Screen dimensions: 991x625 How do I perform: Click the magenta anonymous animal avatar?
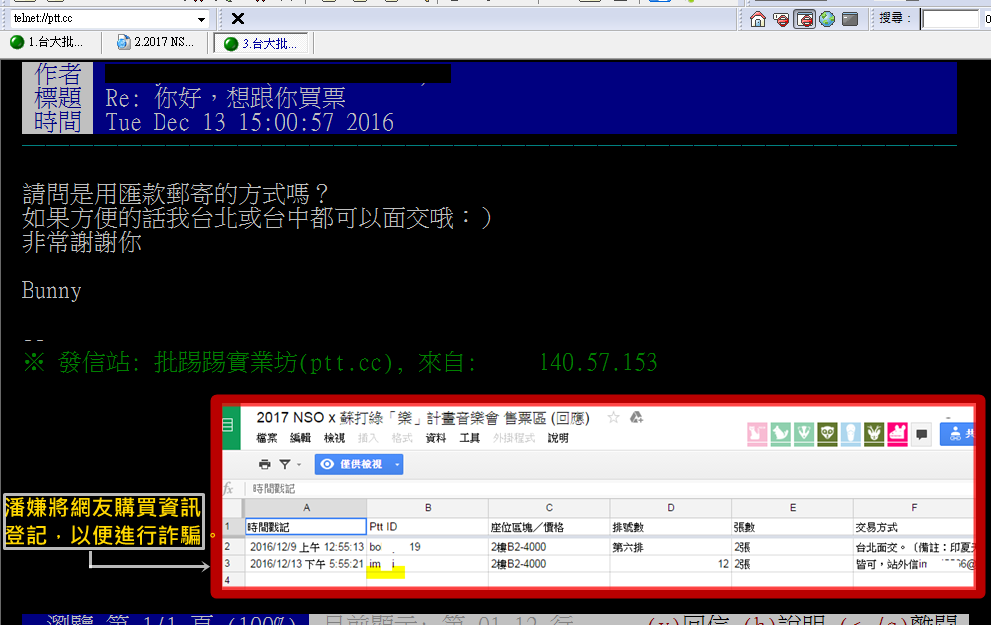click(x=897, y=434)
